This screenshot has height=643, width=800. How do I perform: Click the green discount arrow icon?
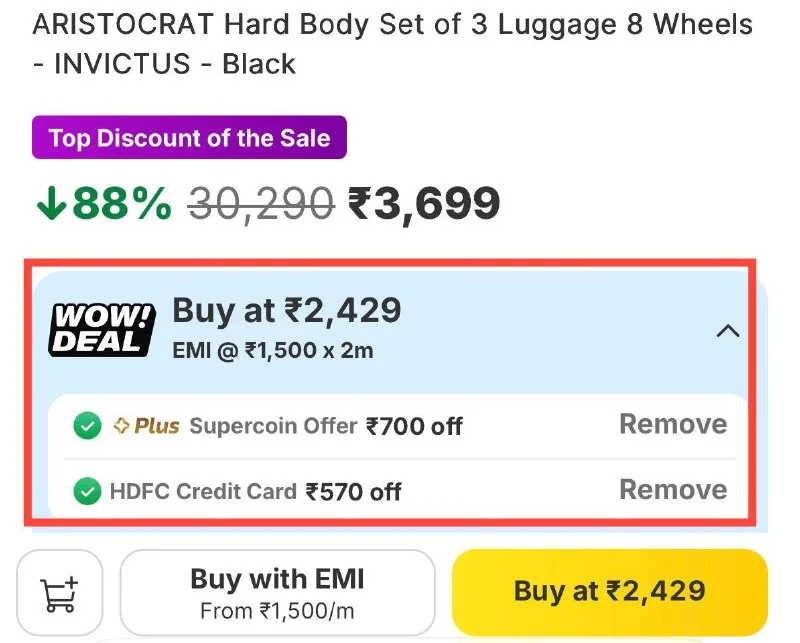tap(51, 203)
